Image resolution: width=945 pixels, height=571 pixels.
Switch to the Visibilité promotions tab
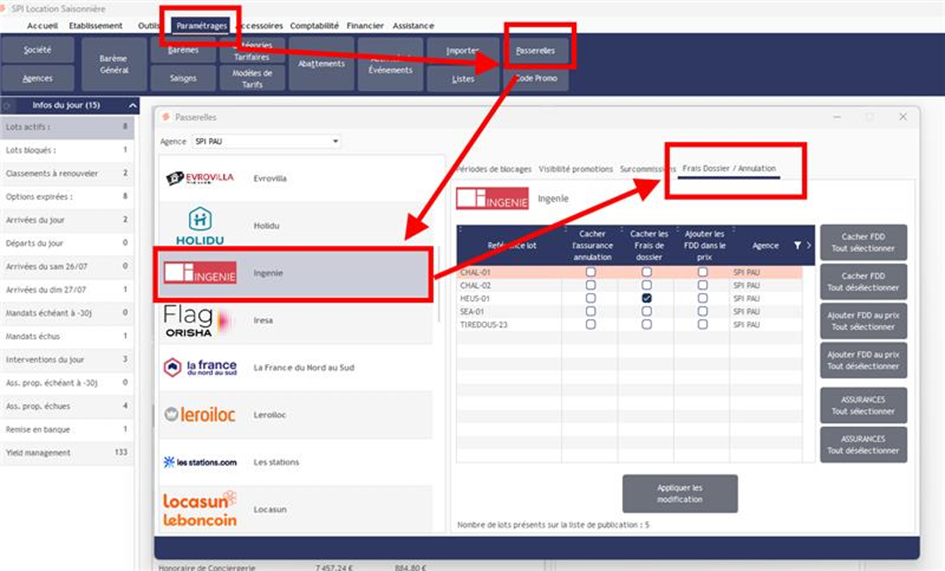pos(575,169)
